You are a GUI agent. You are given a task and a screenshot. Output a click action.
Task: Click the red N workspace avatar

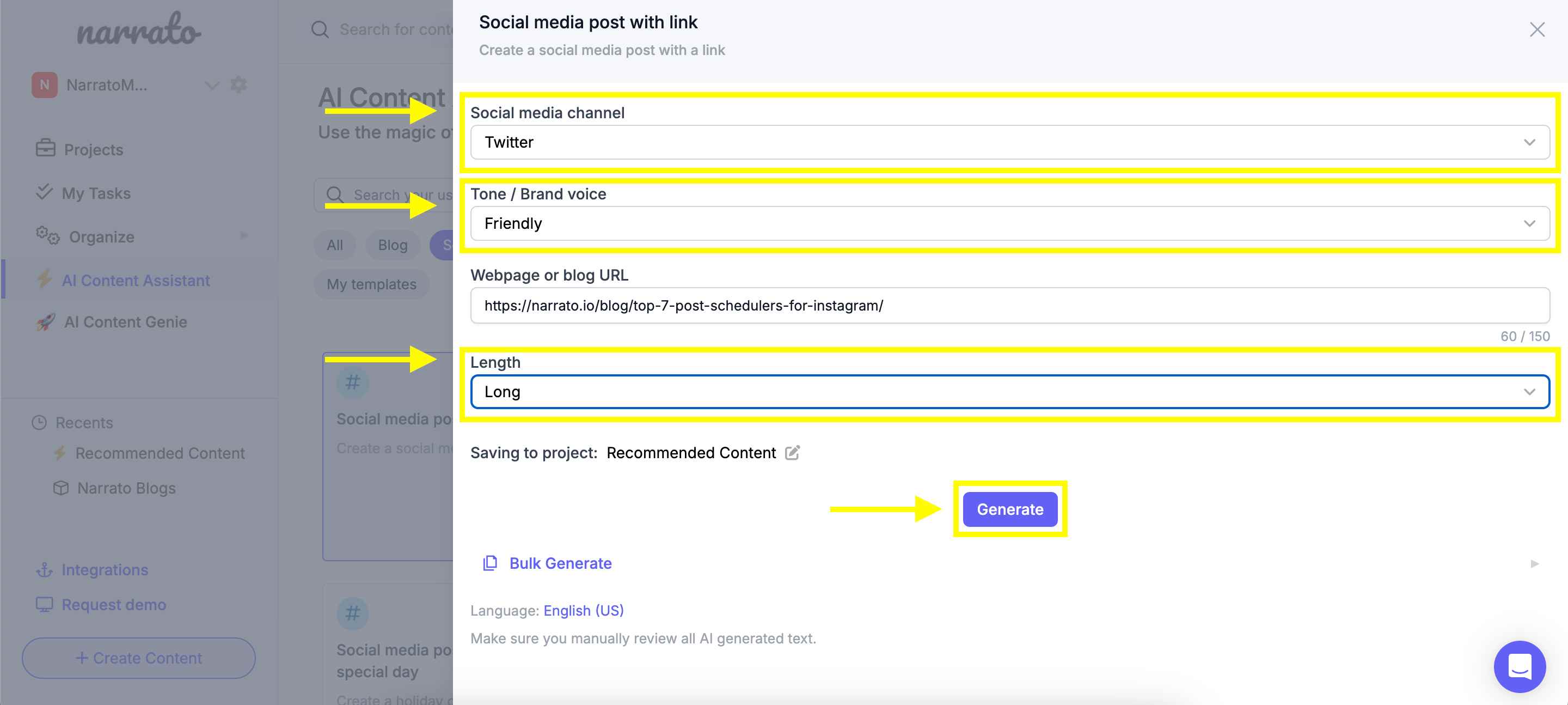[45, 86]
